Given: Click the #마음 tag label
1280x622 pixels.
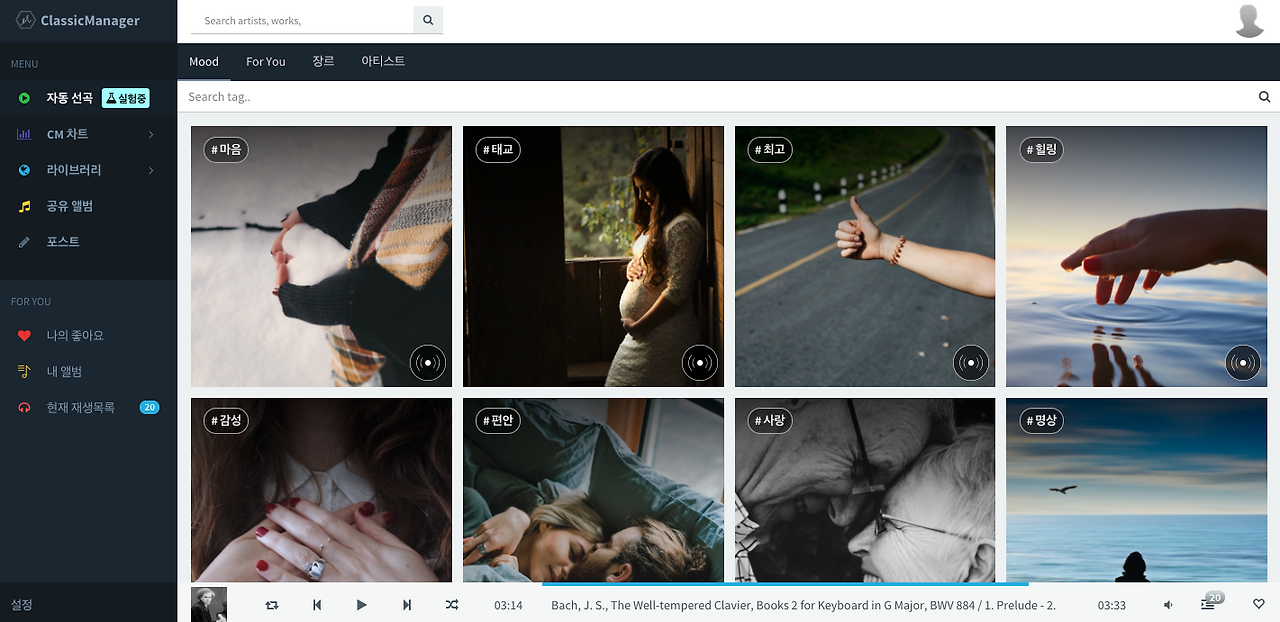Looking at the screenshot, I should (x=227, y=149).
